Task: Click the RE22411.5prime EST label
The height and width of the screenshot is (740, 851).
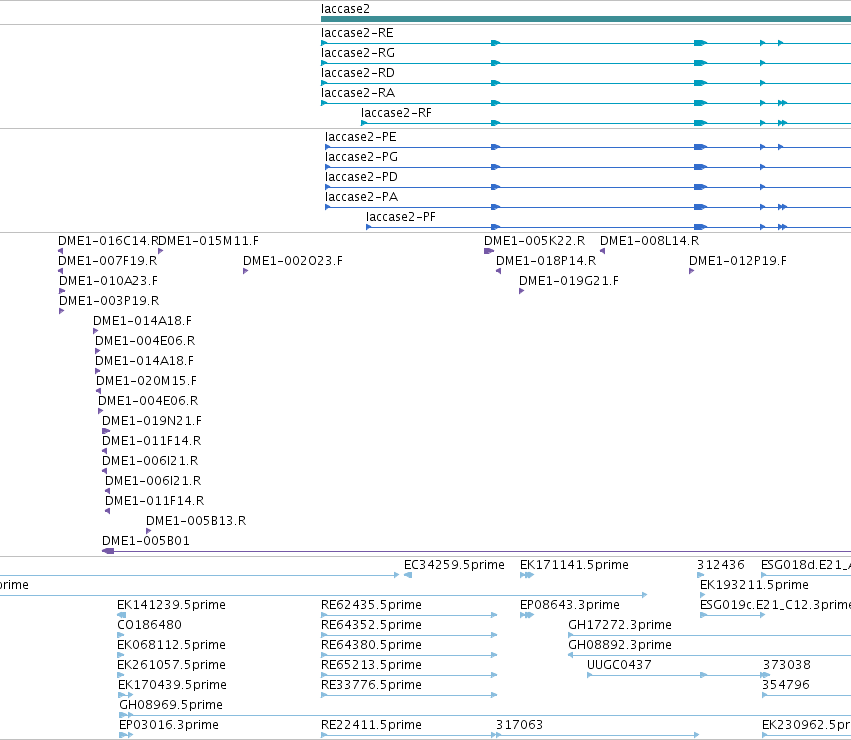Action: 371,725
